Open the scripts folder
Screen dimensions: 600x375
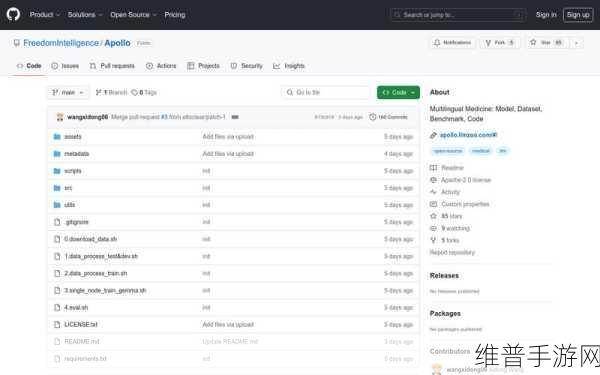[x=73, y=171]
